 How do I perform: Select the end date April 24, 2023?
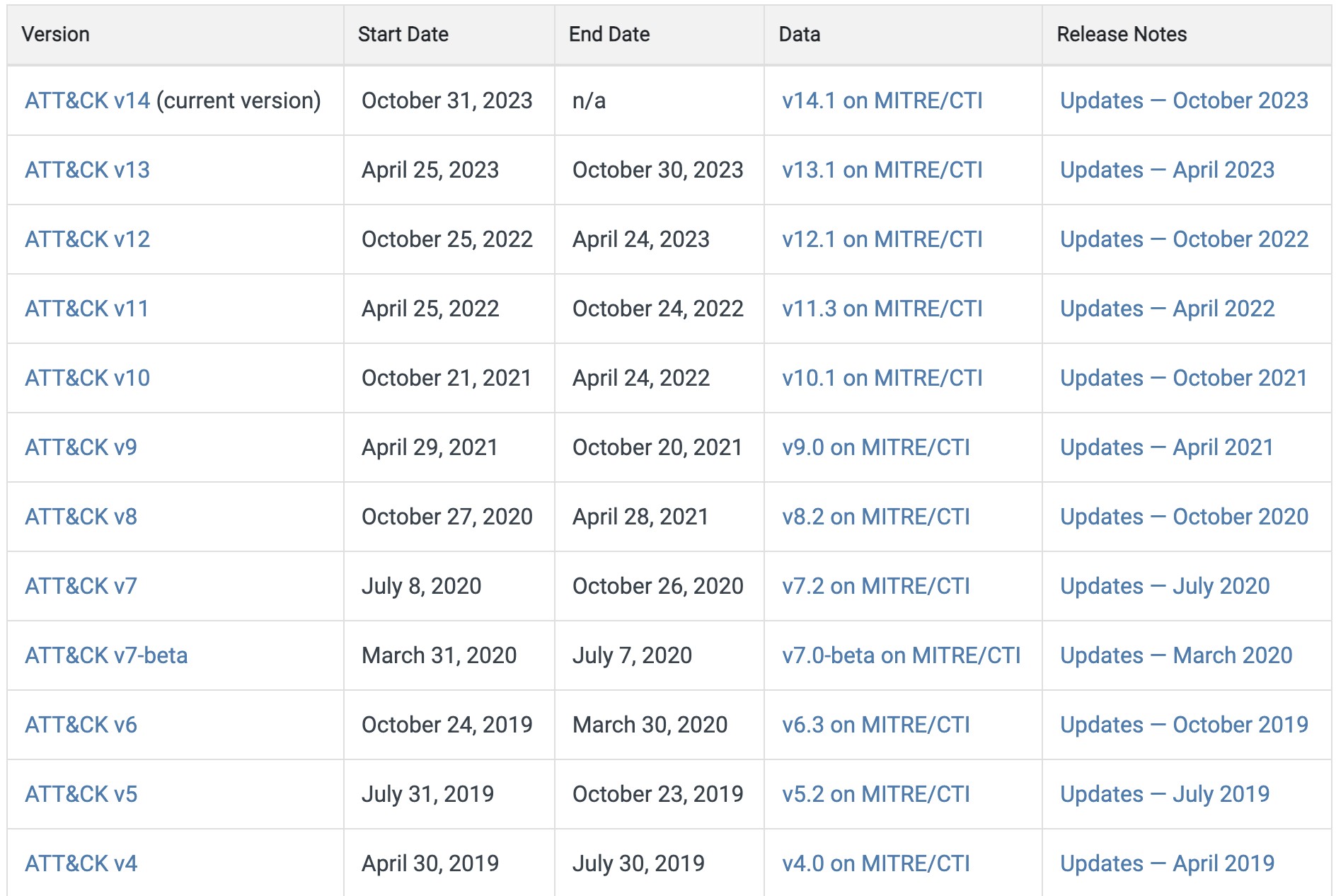pyautogui.click(x=641, y=239)
